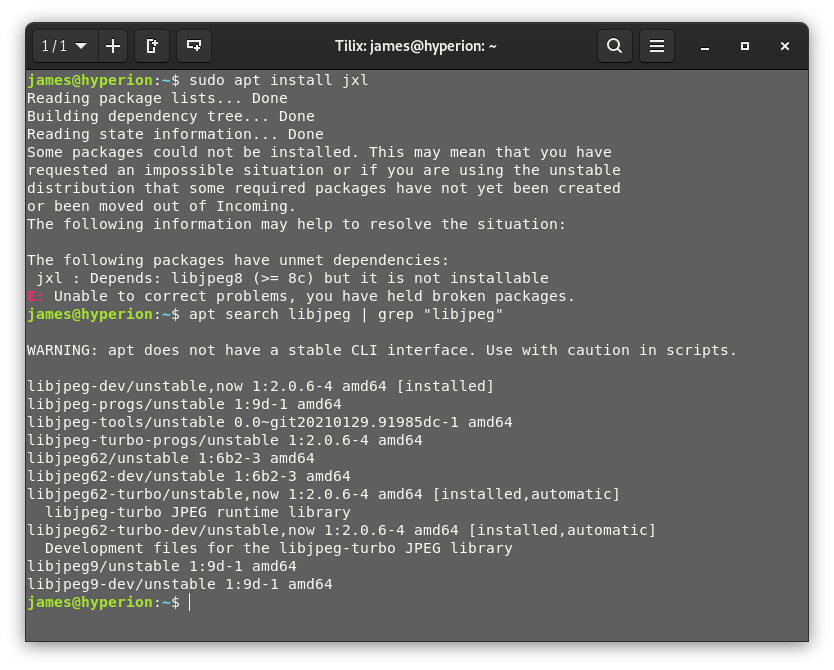Click the Reading package lists Done line
The image size is (834, 670).
(157, 97)
